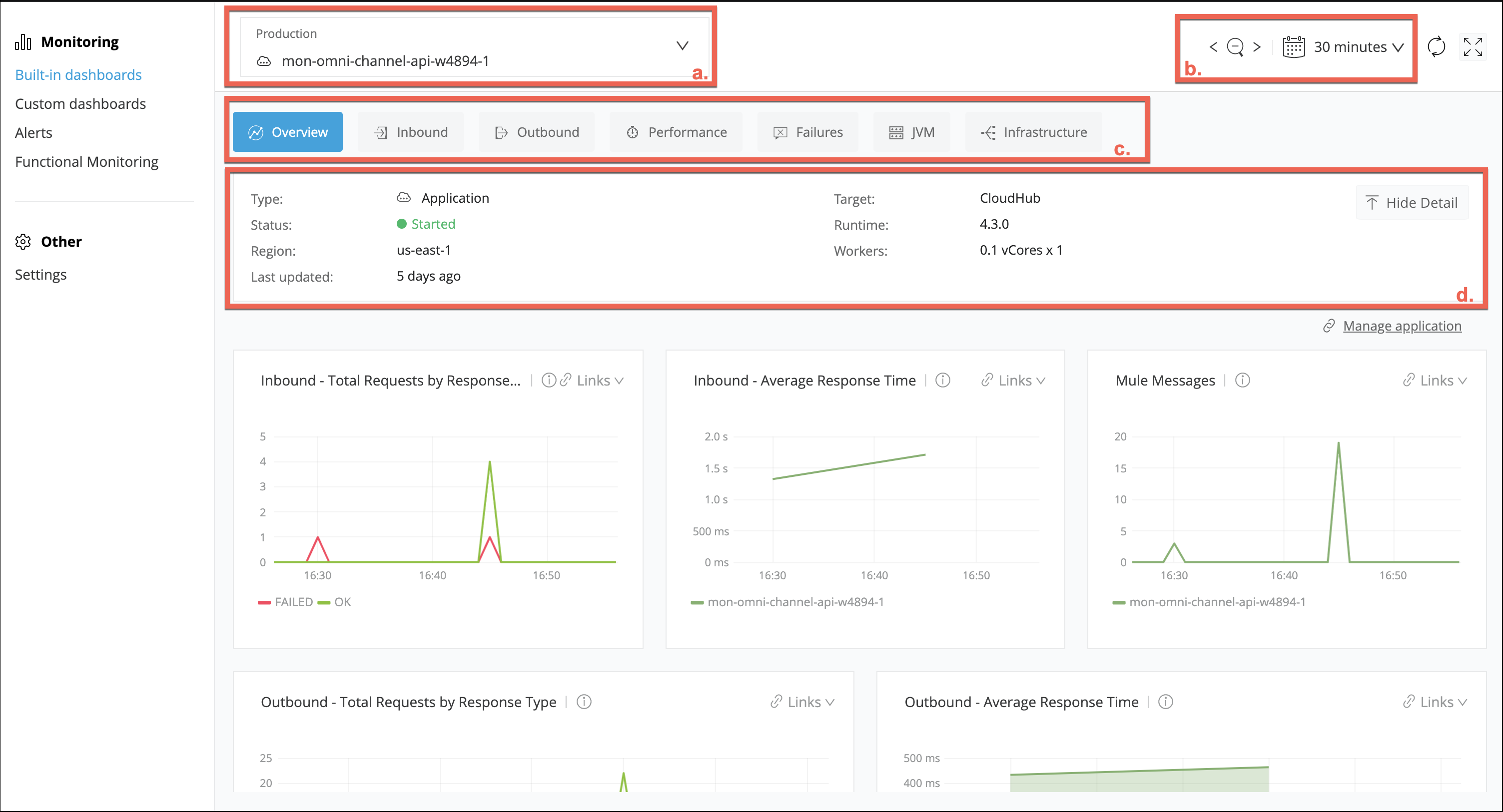The width and height of the screenshot is (1503, 812).
Task: Expand Links menu on Mule Messages panel
Action: click(1436, 381)
